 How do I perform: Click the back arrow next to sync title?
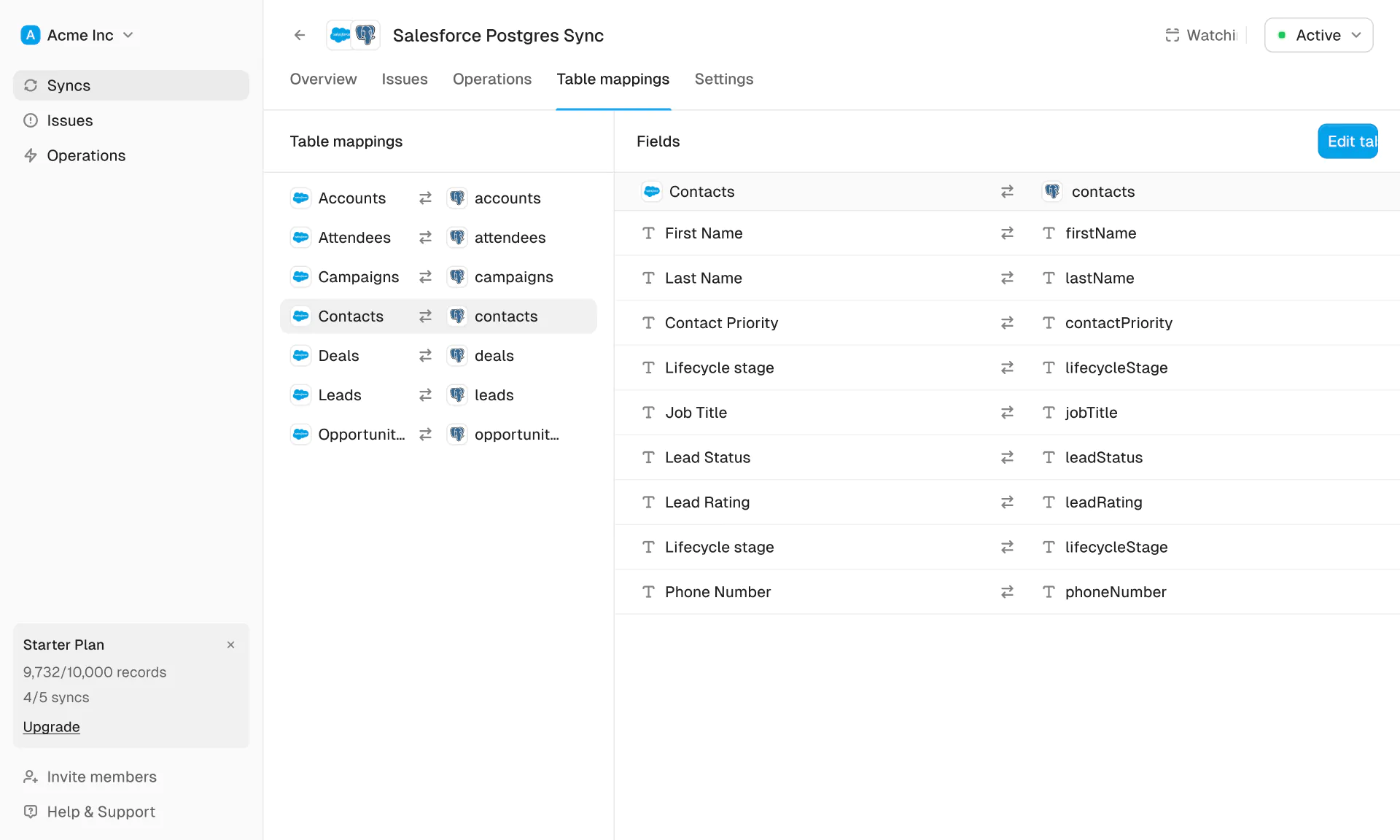300,35
